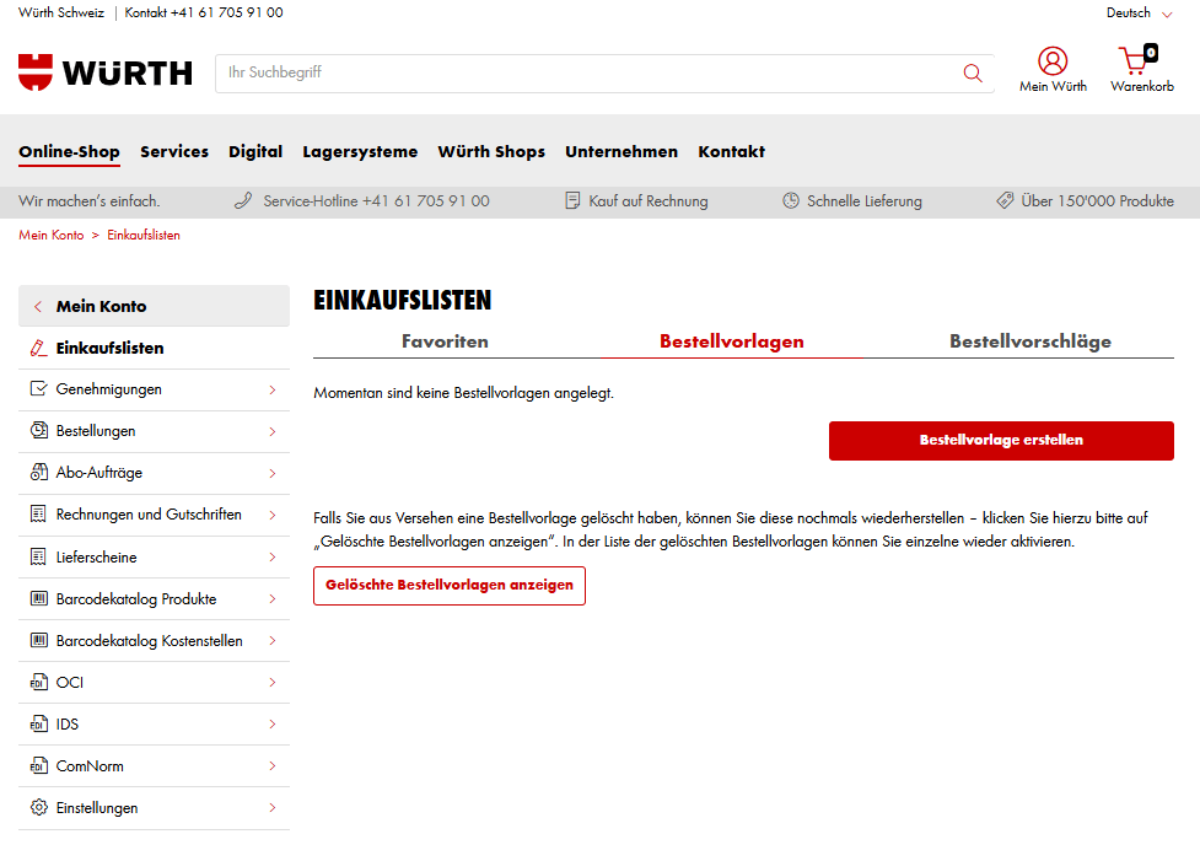Click the Würth logo

(x=105, y=73)
